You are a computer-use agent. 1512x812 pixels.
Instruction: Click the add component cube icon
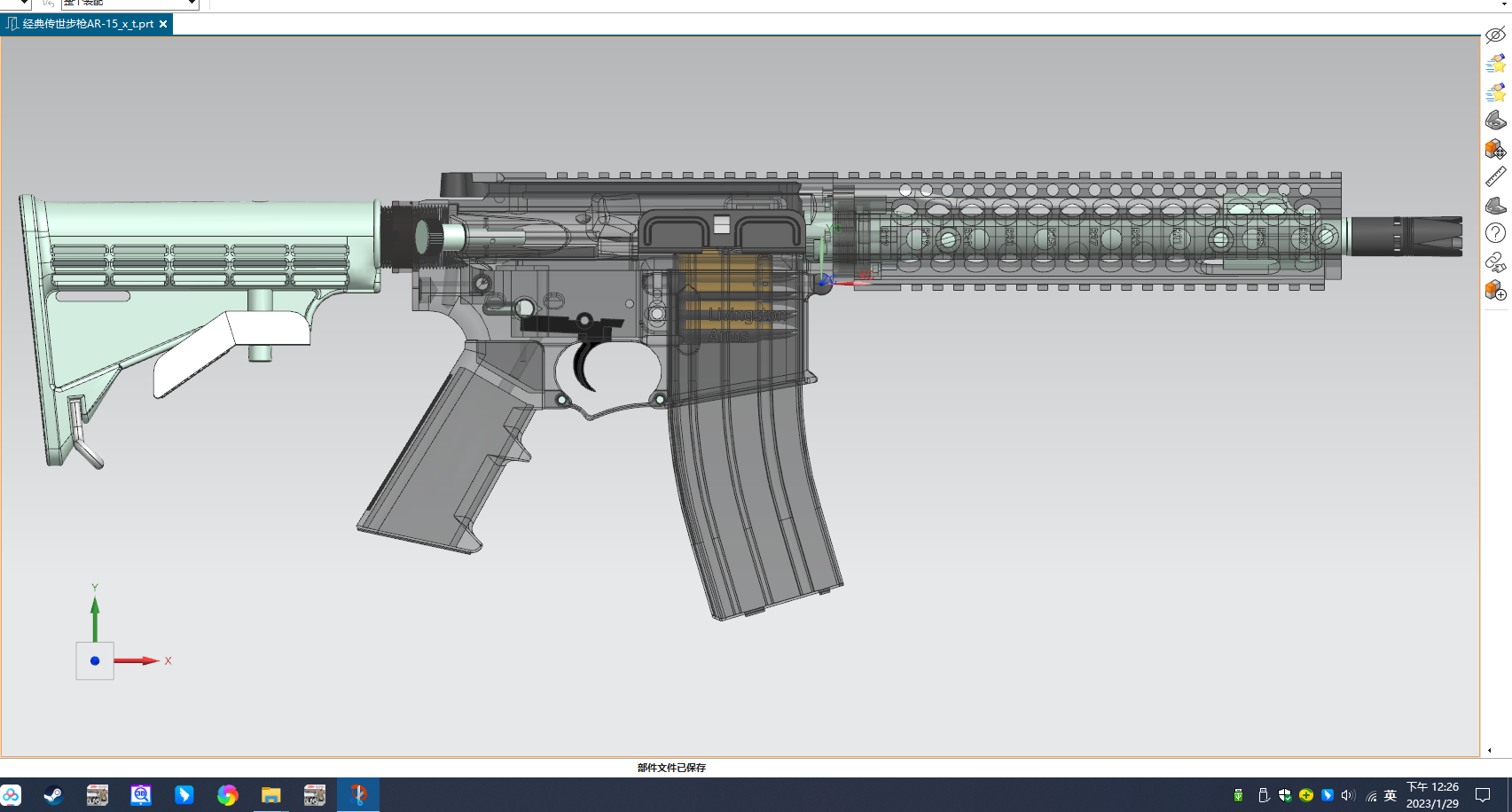pos(1495,290)
